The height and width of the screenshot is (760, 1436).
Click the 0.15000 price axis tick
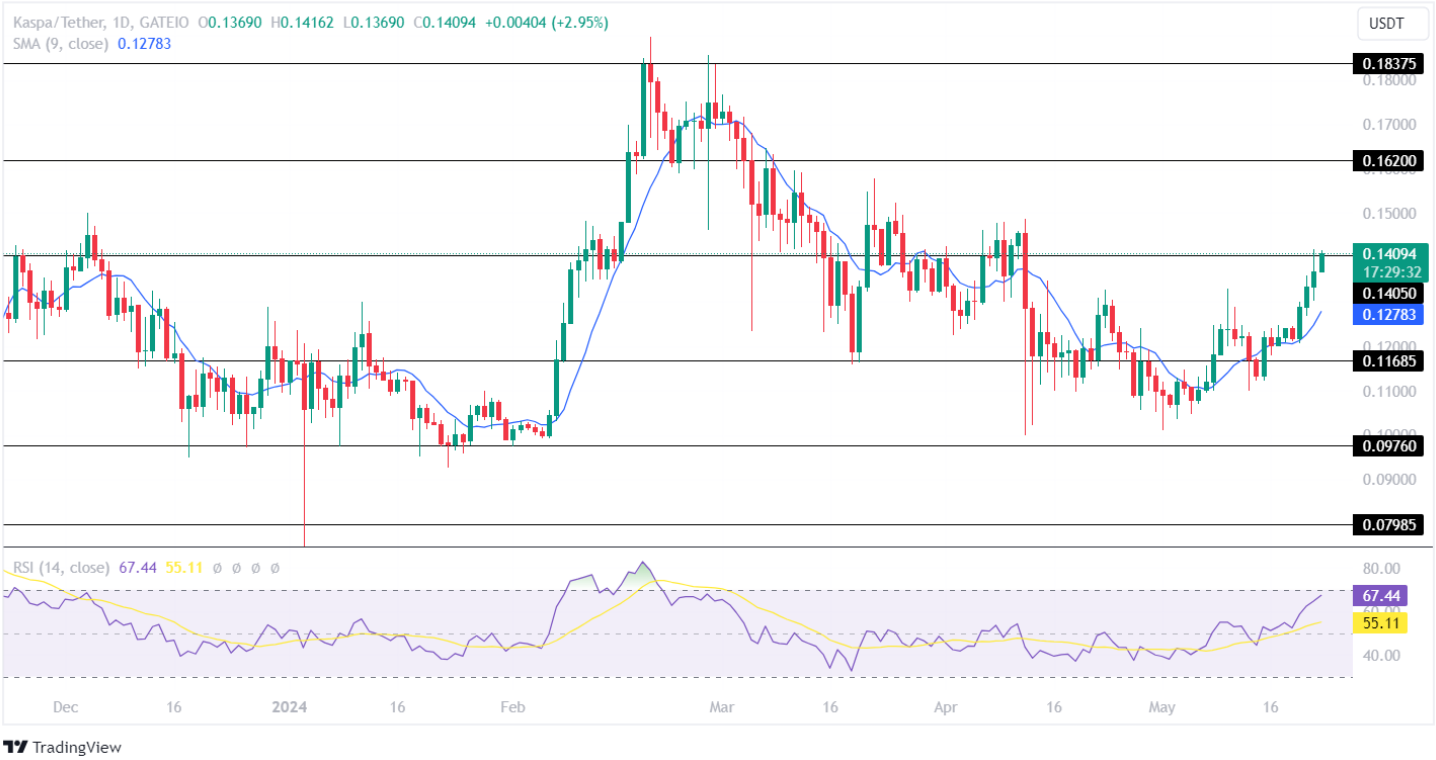tap(1388, 214)
